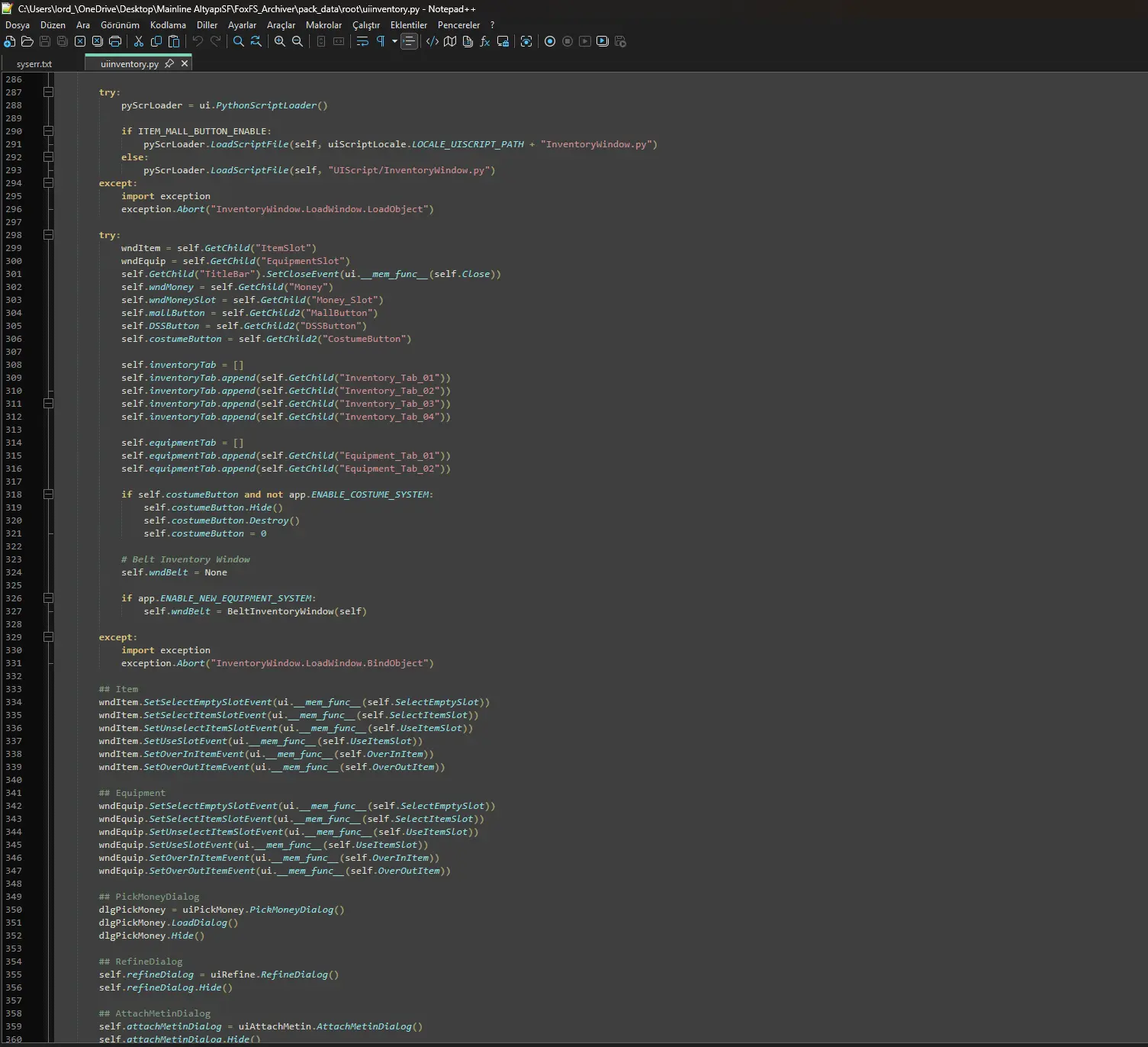This screenshot has height=1047, width=1148.
Task: Collapse the costumeButton if block fold
Action: [48, 495]
